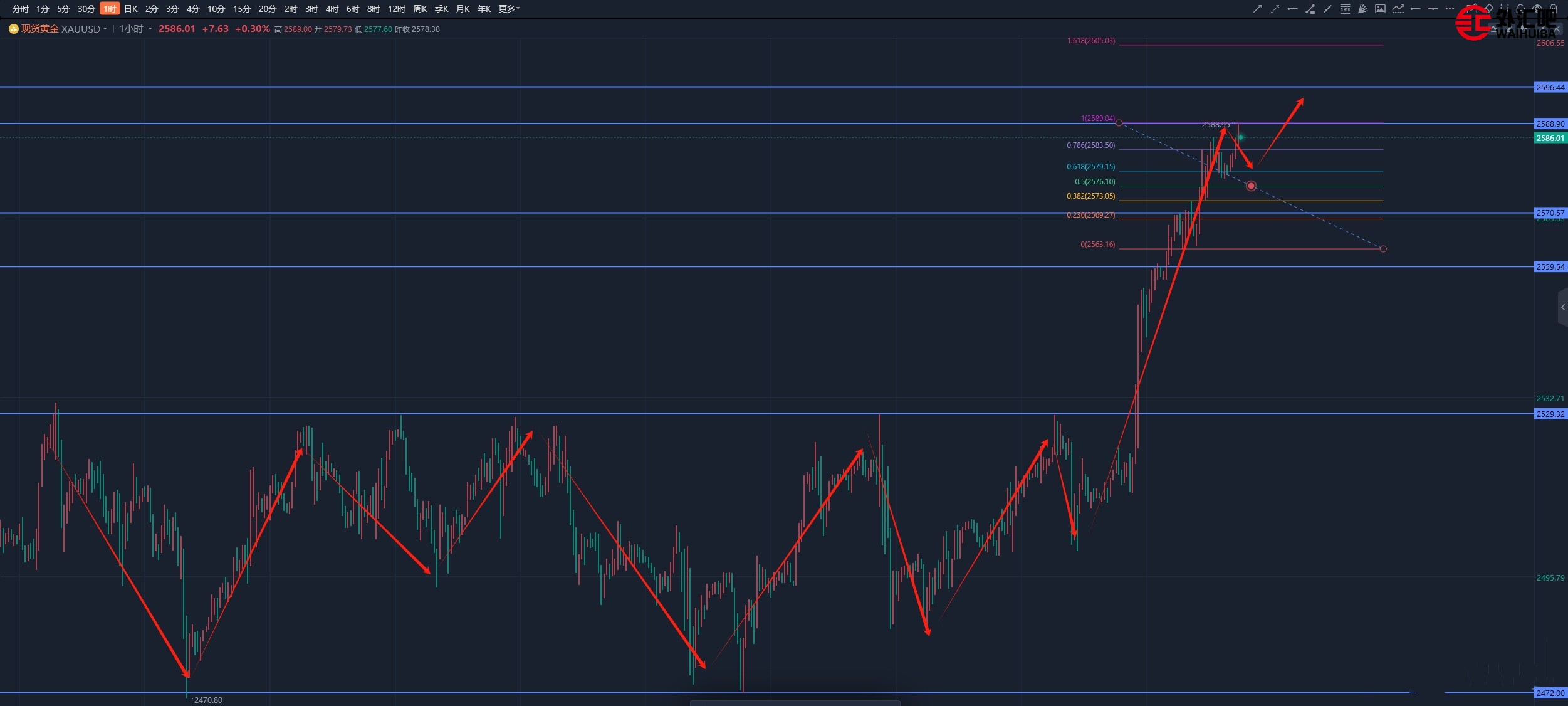Switch to the 周K timeframe

pyautogui.click(x=421, y=9)
